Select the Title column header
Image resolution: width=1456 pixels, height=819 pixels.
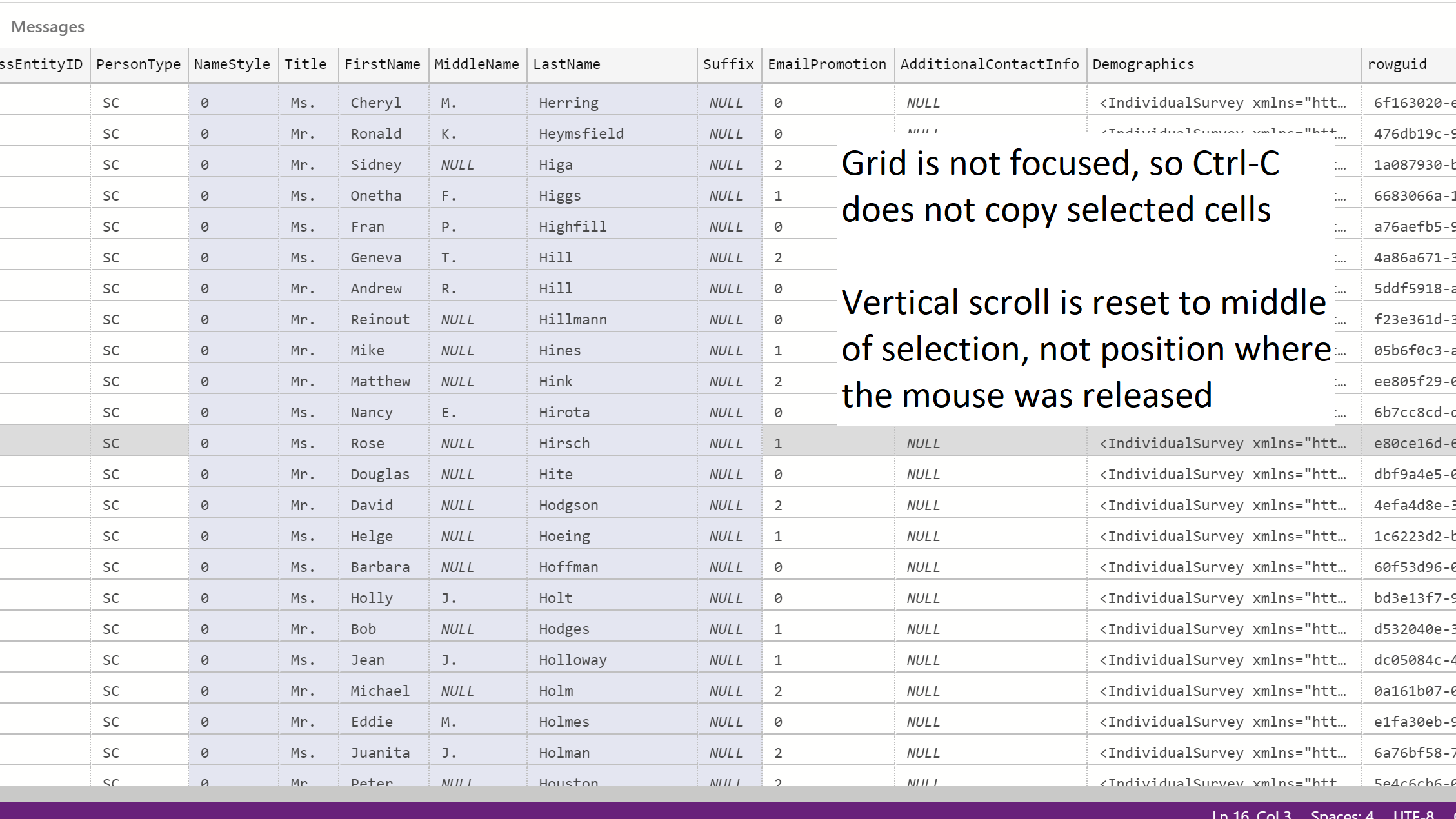(x=306, y=64)
